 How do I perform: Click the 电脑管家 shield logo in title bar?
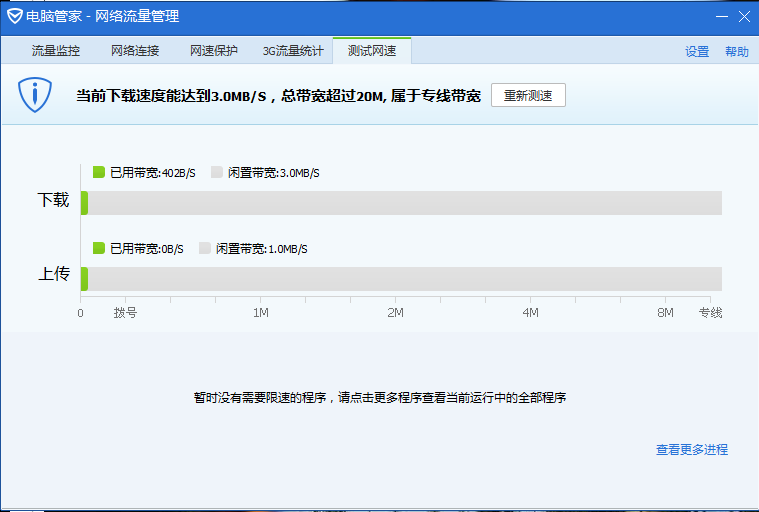(13, 17)
